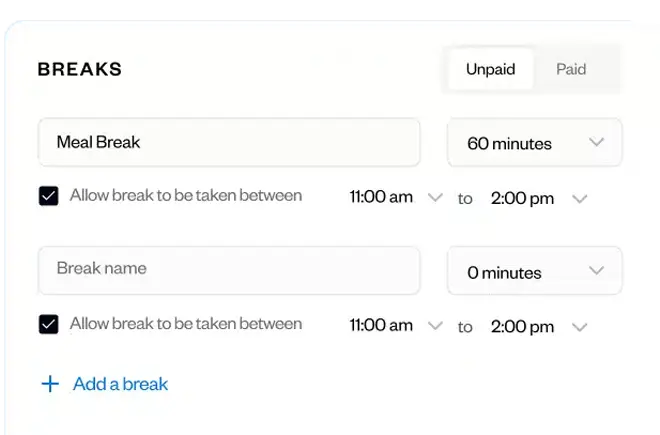660x435 pixels.
Task: Uncheck the time window checkbox under Meal Break
Action: pyautogui.click(x=49, y=196)
